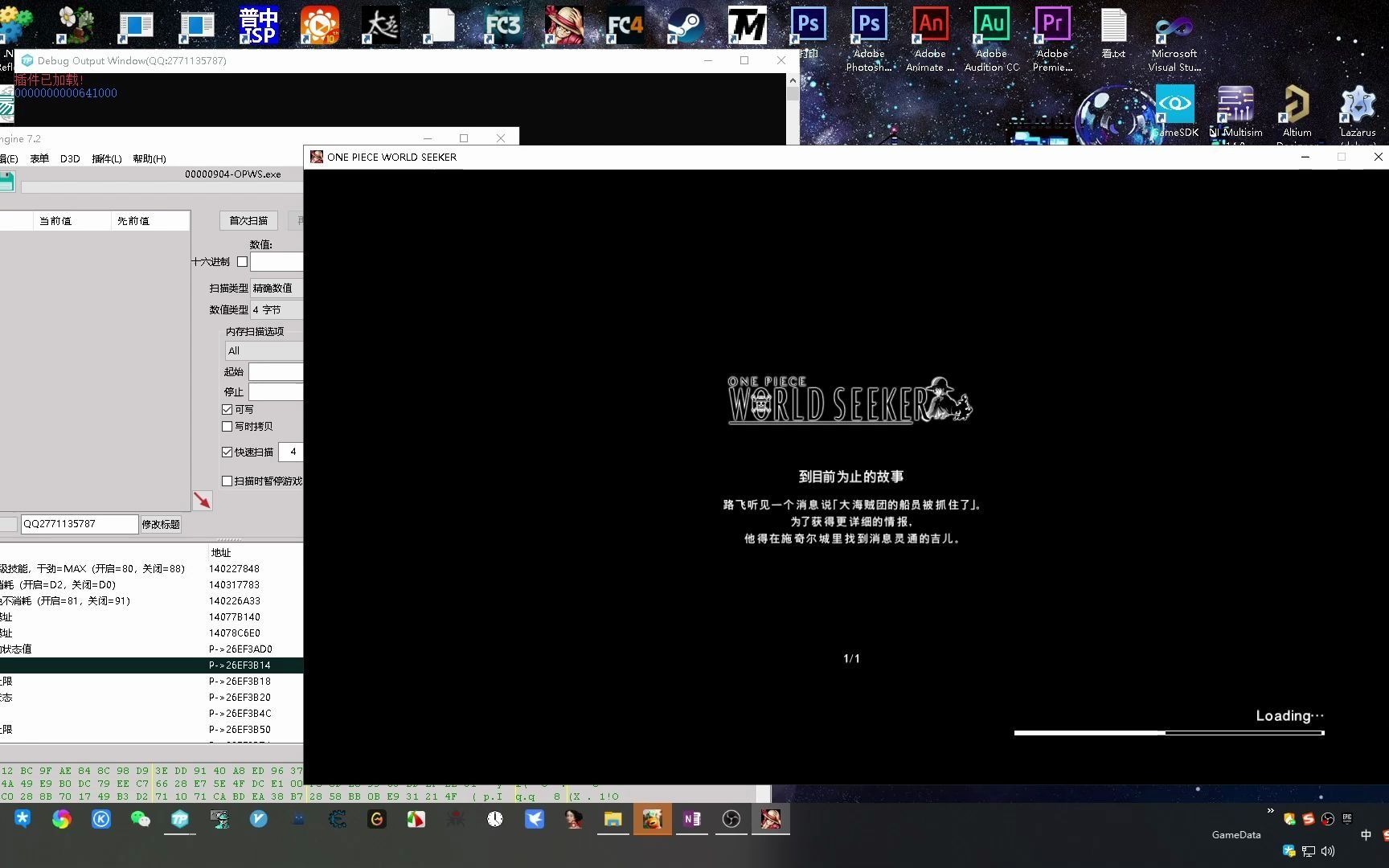This screenshot has height=868, width=1389.
Task: Select the highlighted row P->26EF3B14
Action: [151, 665]
